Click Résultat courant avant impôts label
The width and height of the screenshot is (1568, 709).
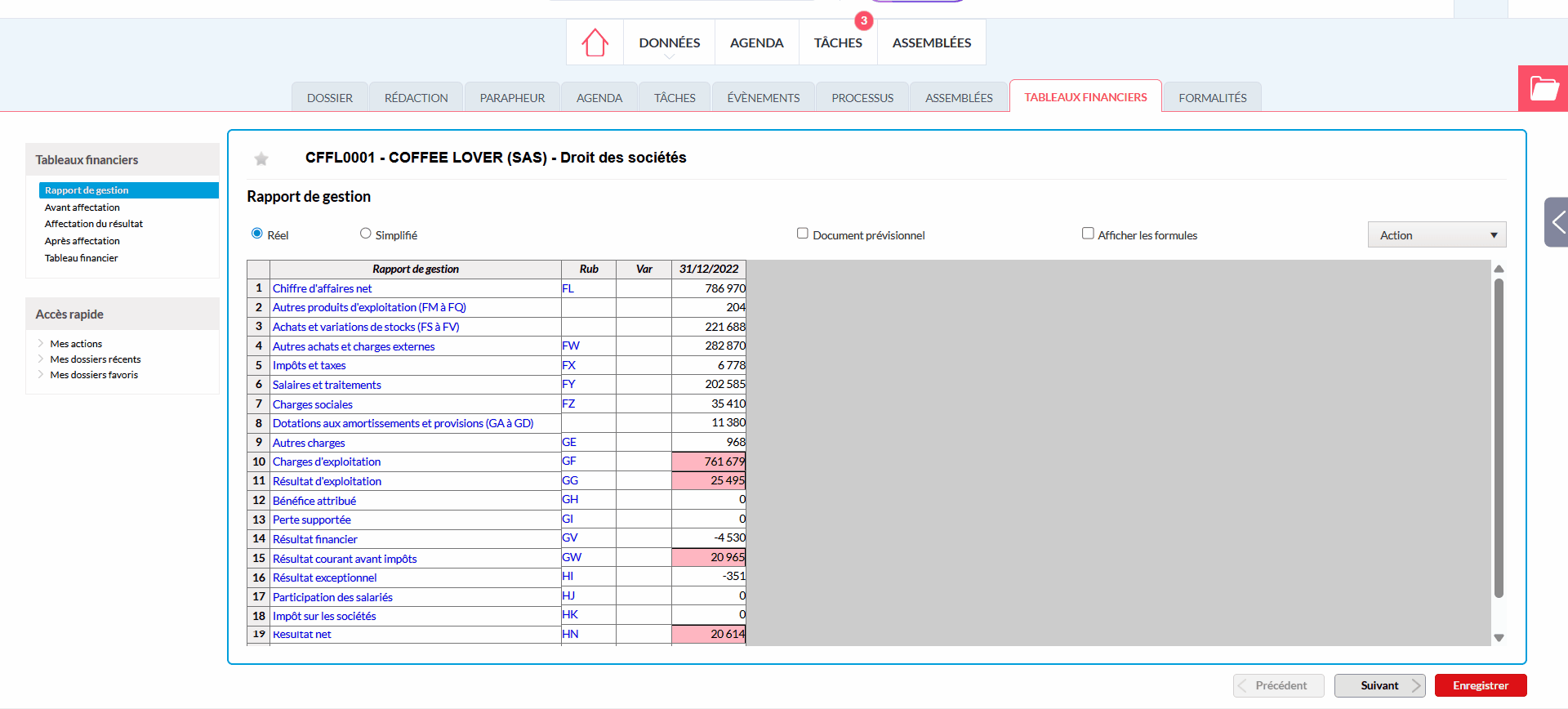point(345,559)
